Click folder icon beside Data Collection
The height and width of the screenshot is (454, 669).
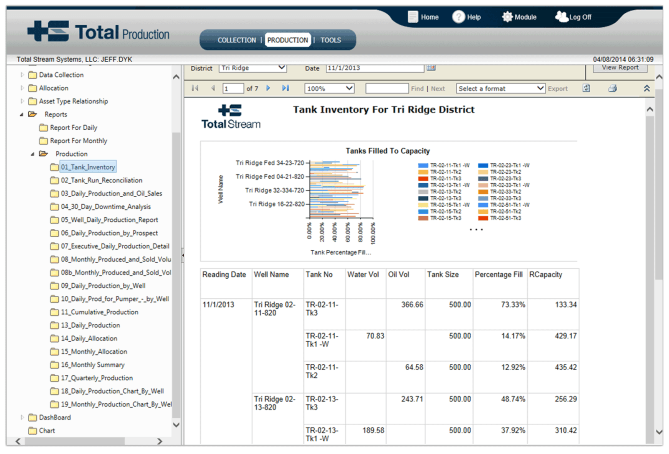[x=32, y=75]
